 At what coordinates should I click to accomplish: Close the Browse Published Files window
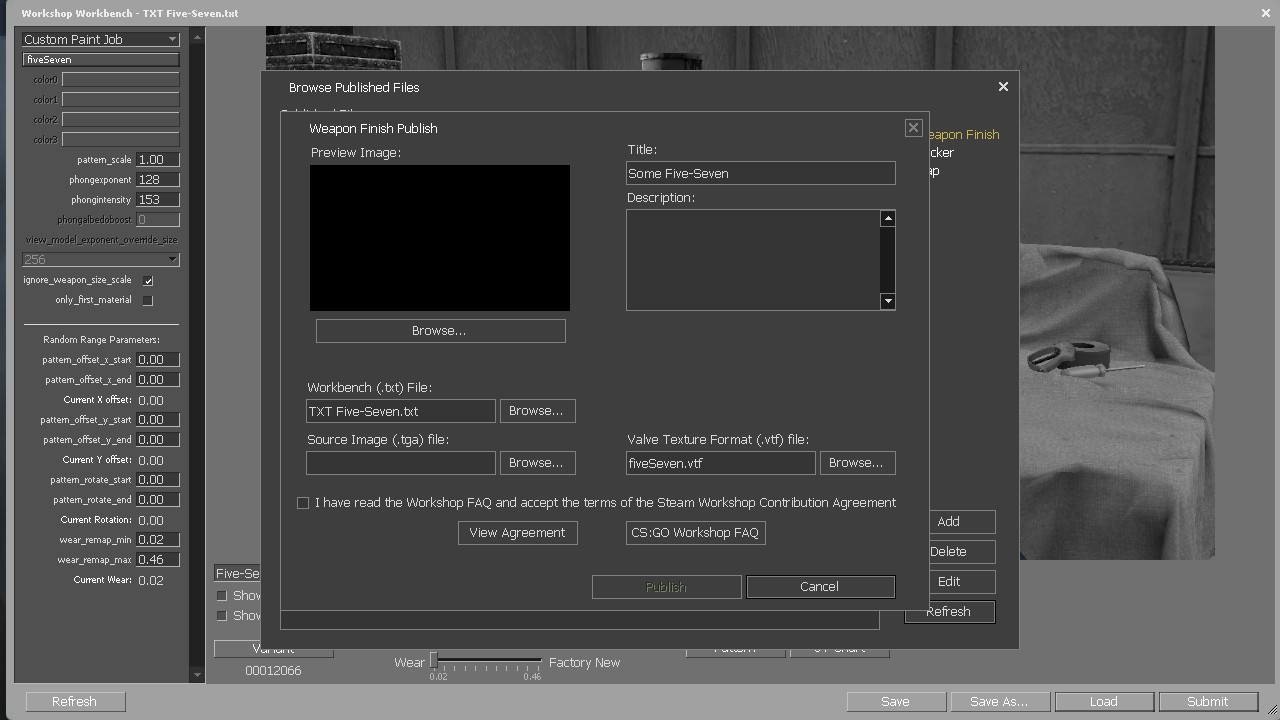pyautogui.click(x=1003, y=87)
